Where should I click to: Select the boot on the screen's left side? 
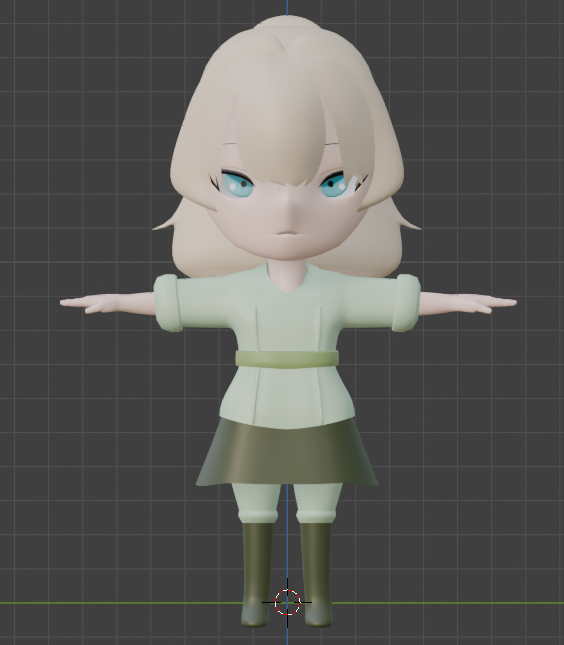point(258,574)
